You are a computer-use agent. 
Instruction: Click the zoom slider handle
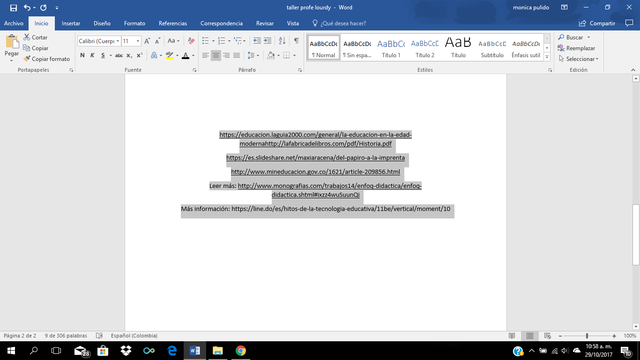[x=587, y=336]
